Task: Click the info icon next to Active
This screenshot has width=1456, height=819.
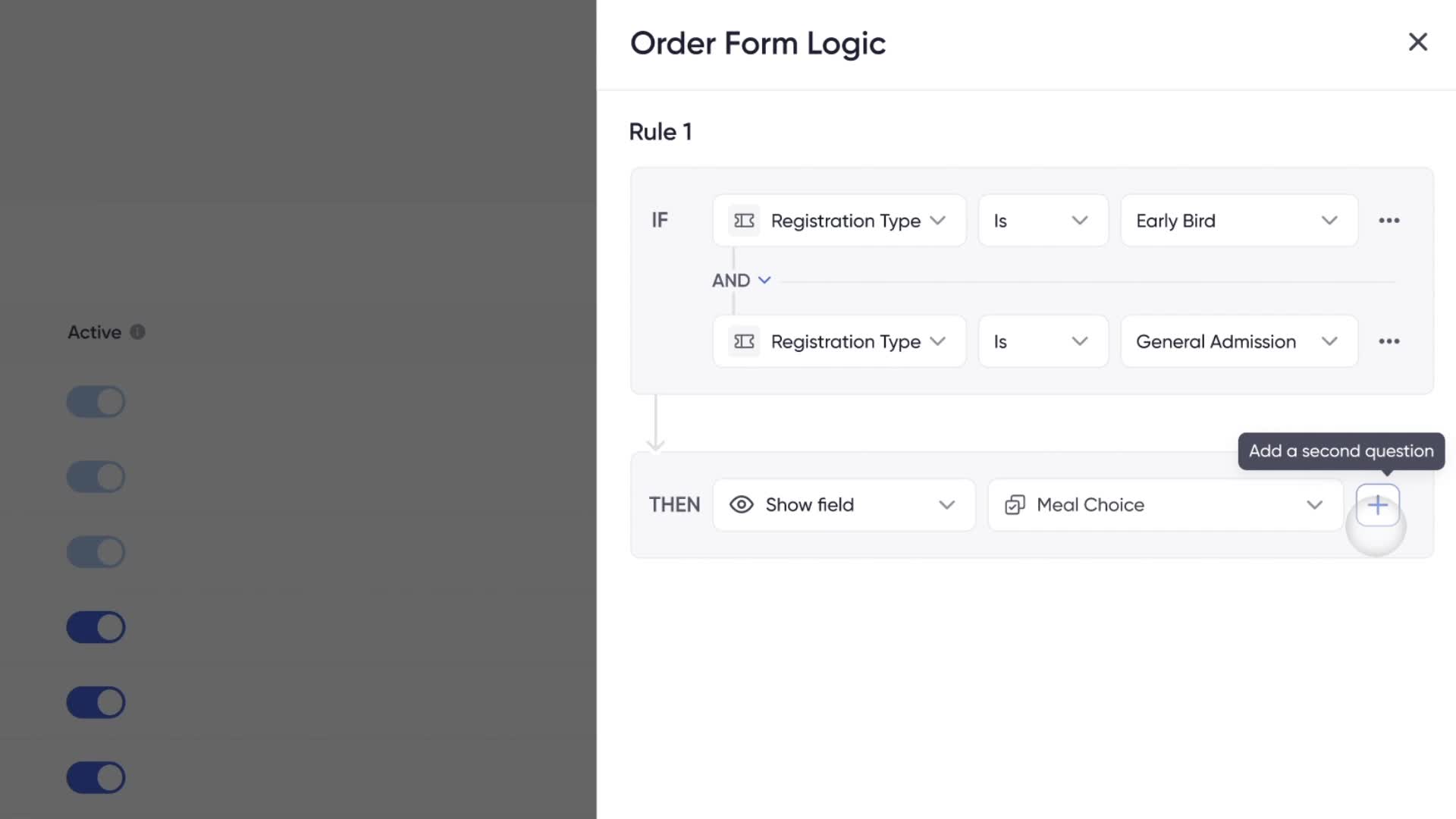Action: 137,332
